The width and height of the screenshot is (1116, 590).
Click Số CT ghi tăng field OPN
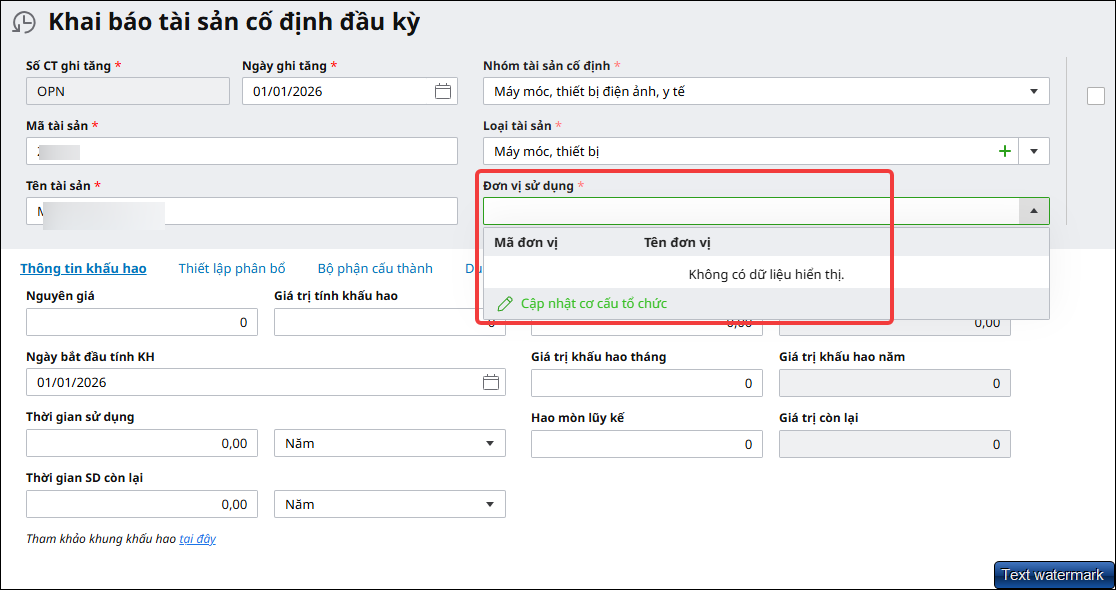click(x=128, y=91)
